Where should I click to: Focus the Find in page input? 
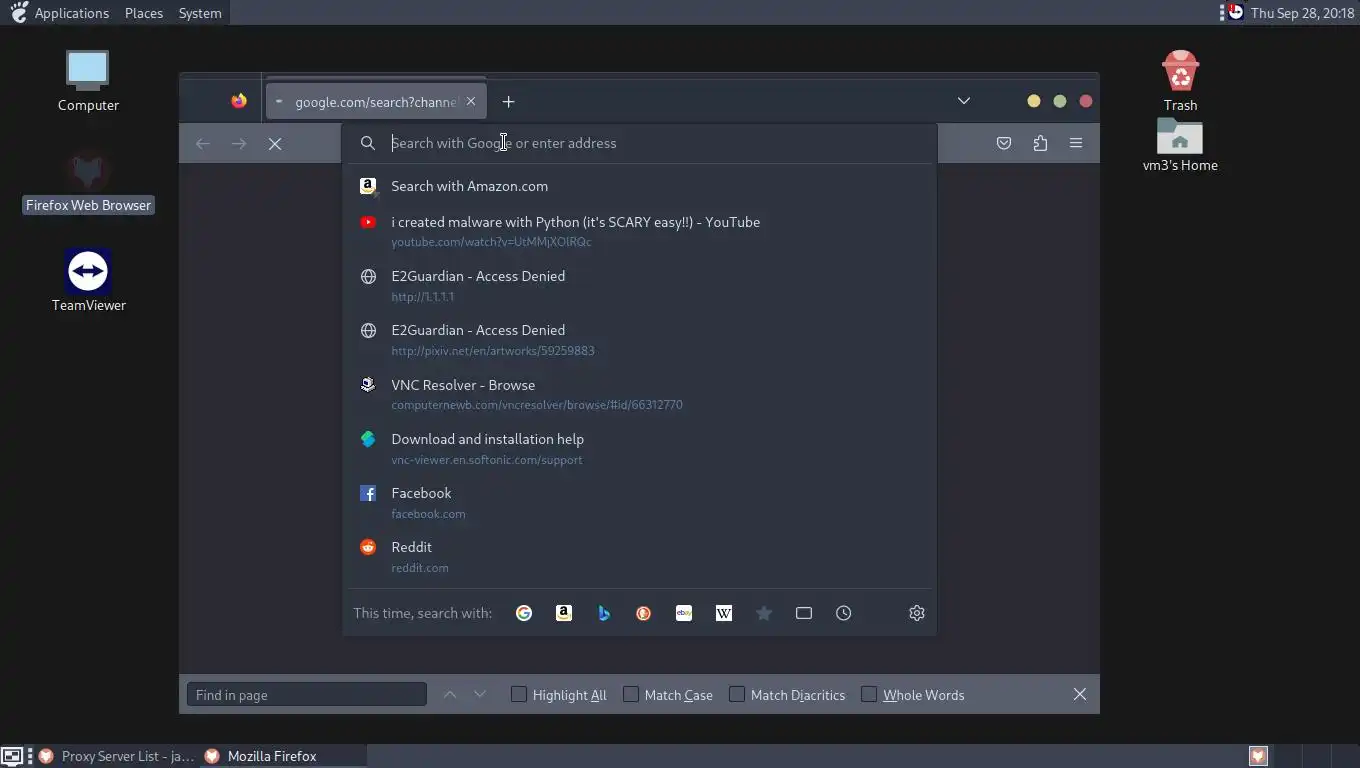pos(307,694)
